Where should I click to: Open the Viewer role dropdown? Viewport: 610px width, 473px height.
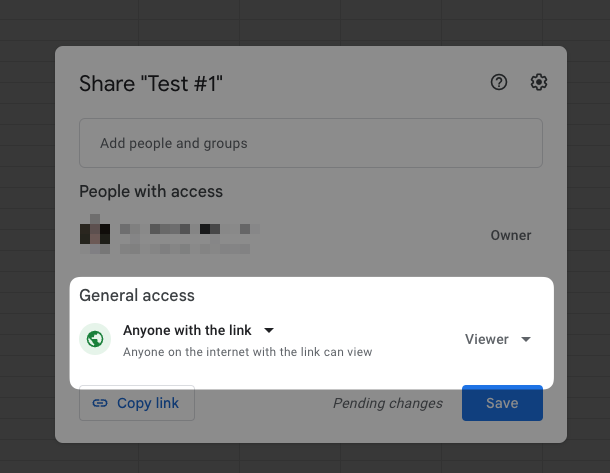pos(498,339)
